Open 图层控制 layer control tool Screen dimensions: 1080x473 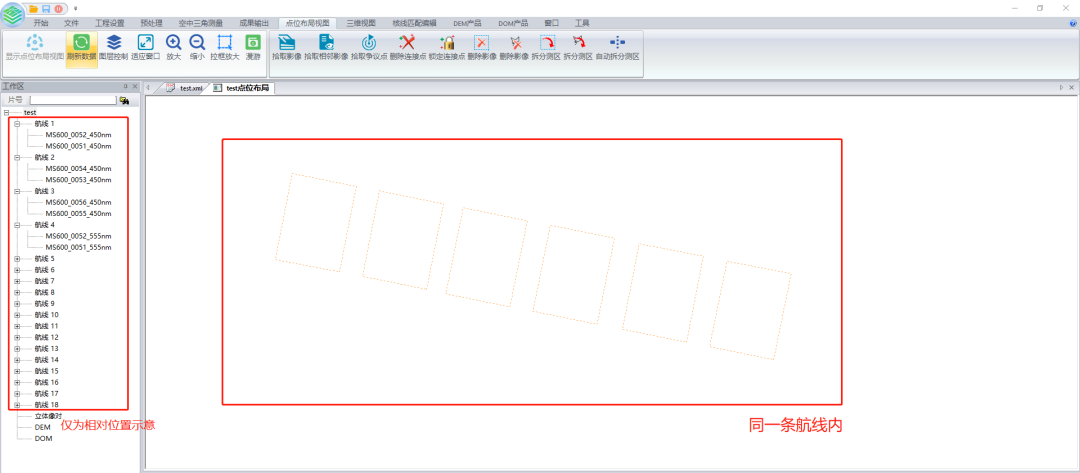coord(114,46)
